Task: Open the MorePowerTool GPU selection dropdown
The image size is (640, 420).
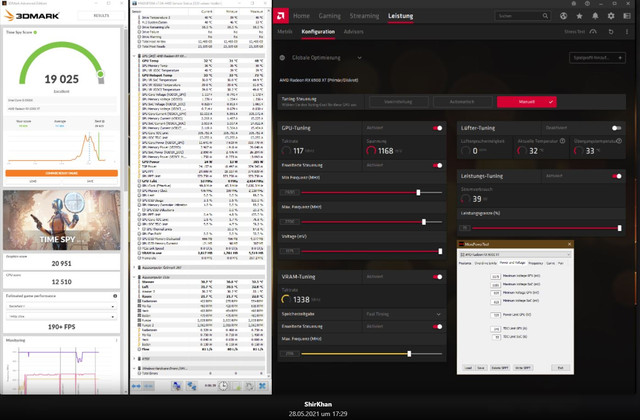Action: (515, 254)
